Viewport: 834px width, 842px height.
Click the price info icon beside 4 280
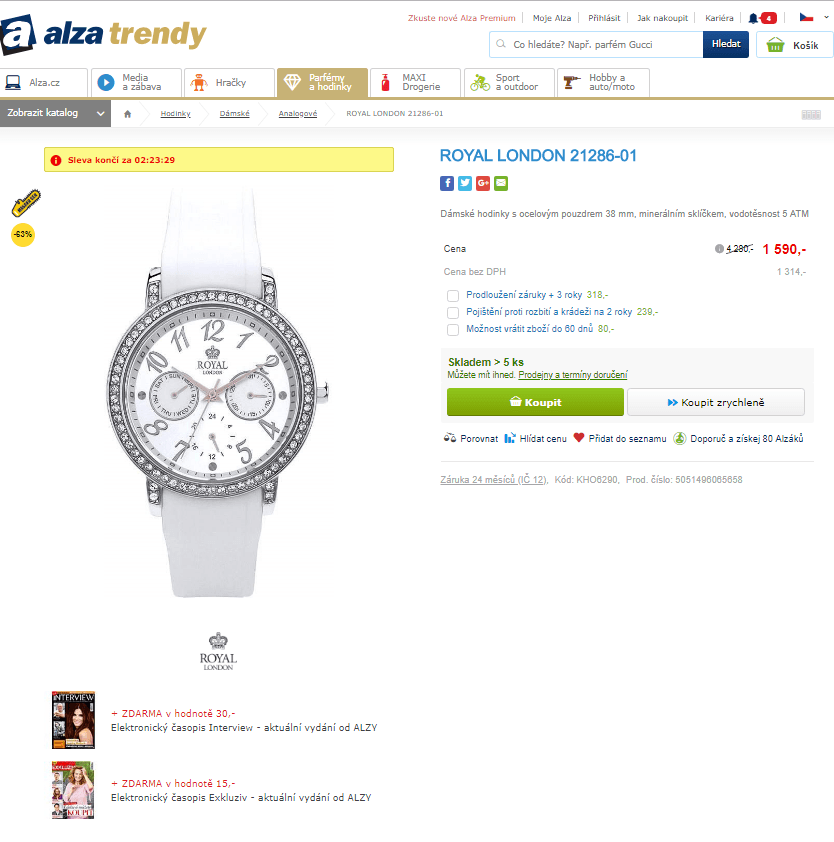tap(719, 249)
